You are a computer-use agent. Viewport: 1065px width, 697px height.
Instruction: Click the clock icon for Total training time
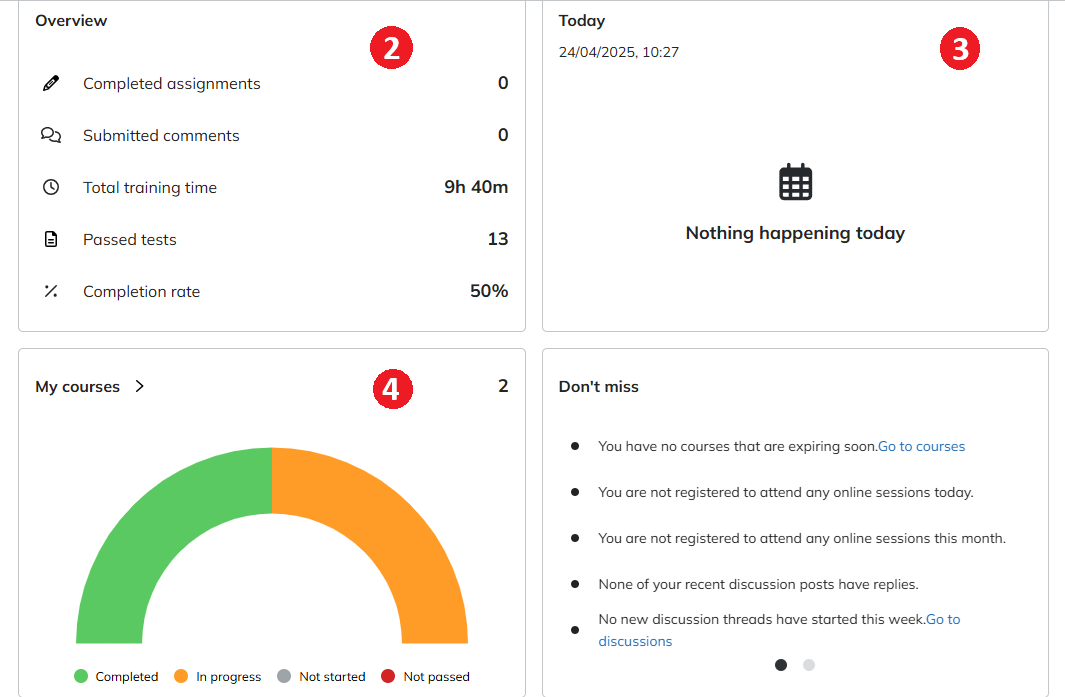51,188
